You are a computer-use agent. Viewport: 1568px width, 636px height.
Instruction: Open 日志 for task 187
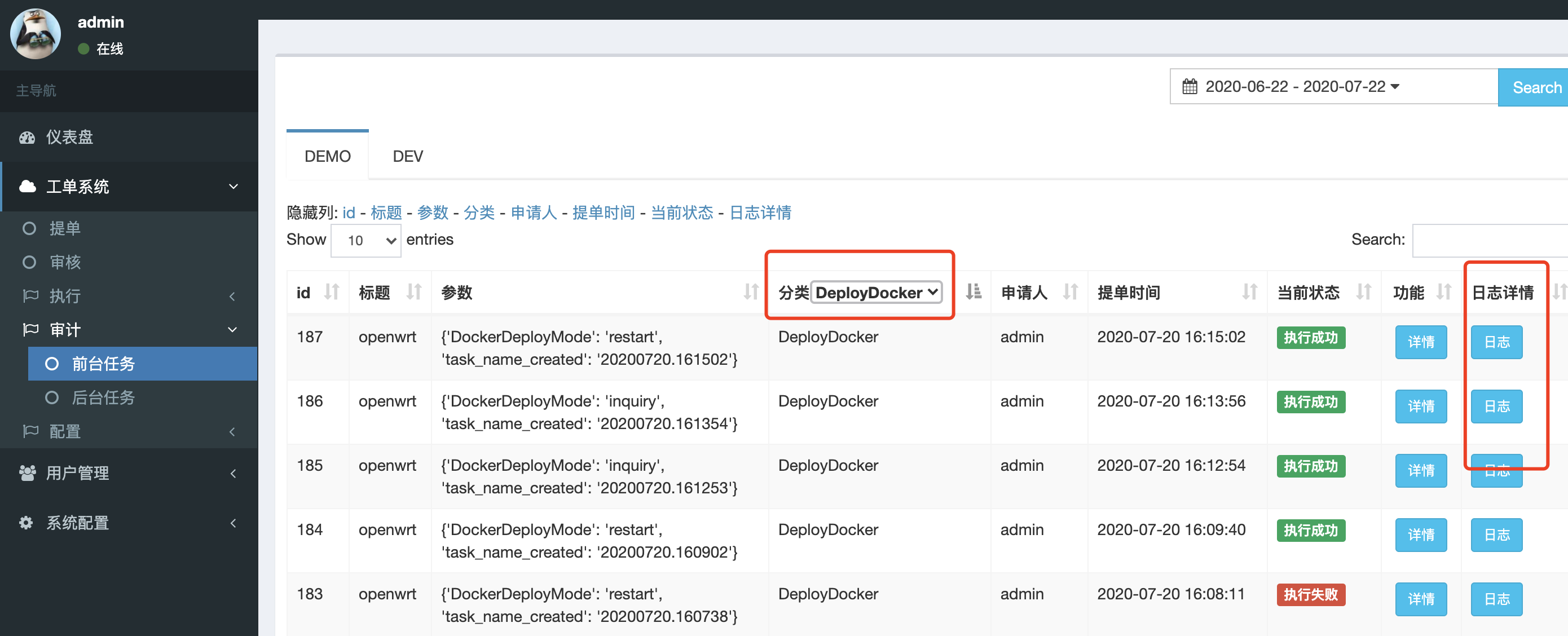coord(1497,342)
